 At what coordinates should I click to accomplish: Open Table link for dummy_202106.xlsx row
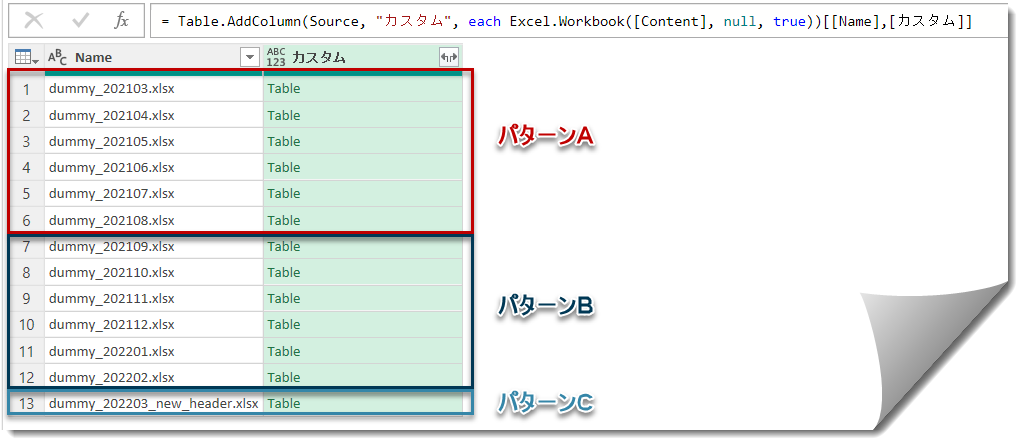coord(284,168)
